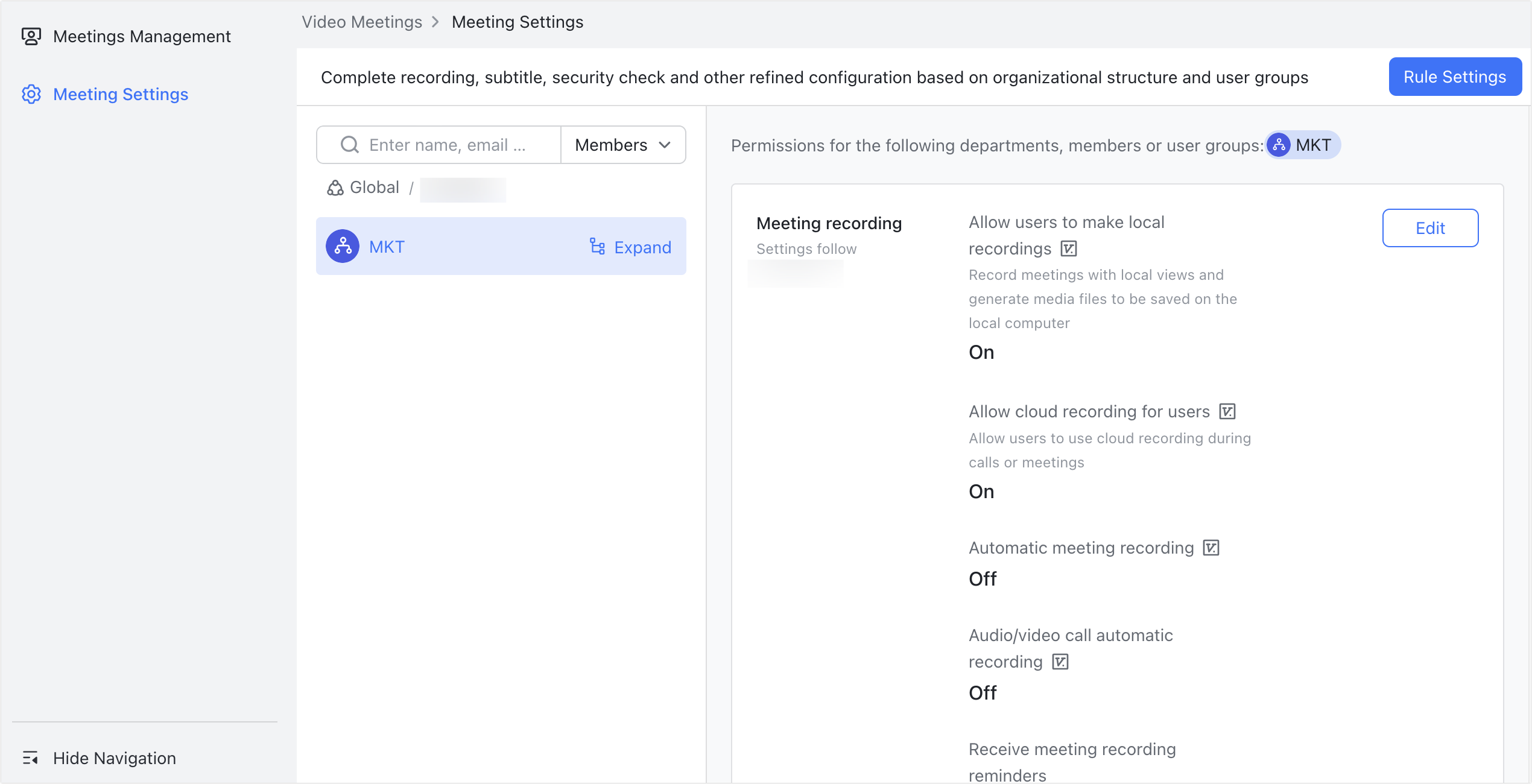1532x784 pixels.
Task: Click 'Allow users to use cloud recording' description
Action: pos(1110,450)
